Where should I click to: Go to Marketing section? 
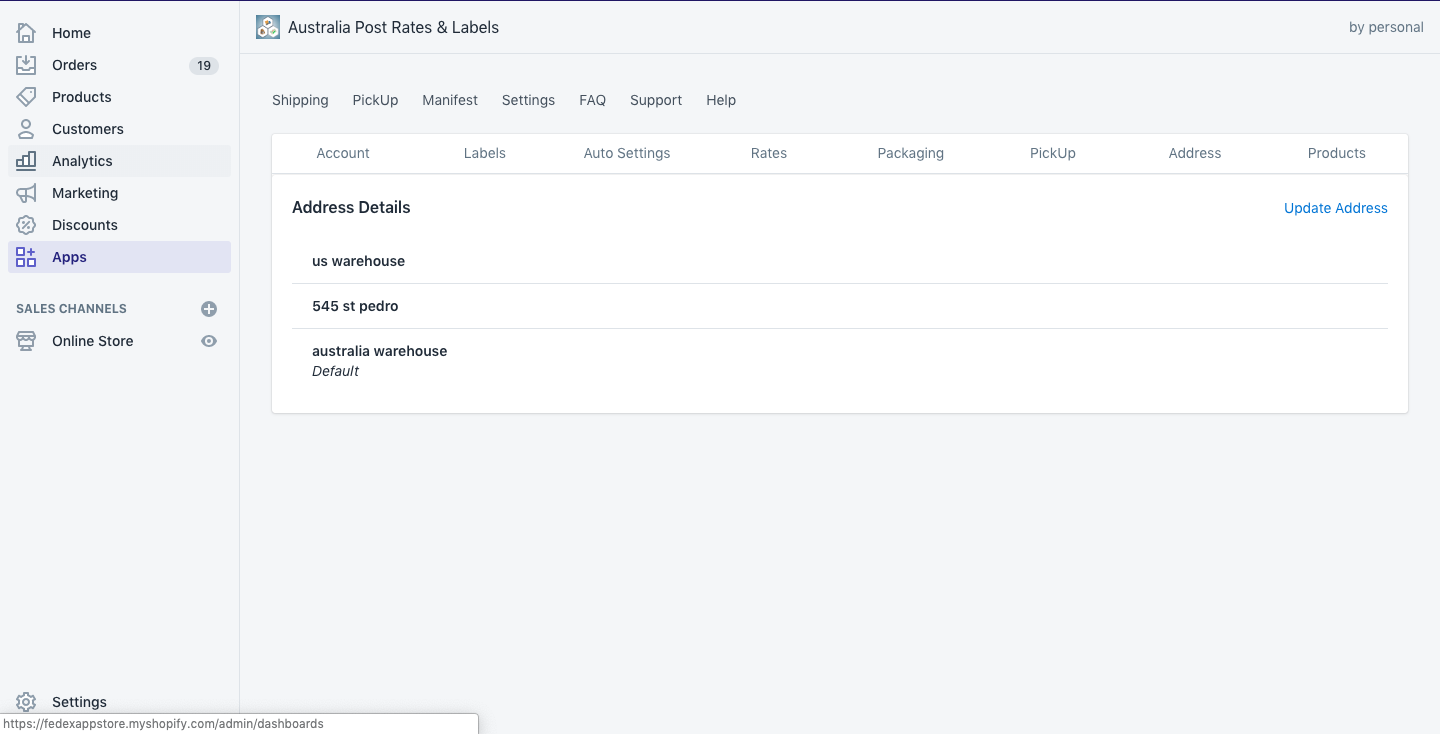tap(84, 193)
